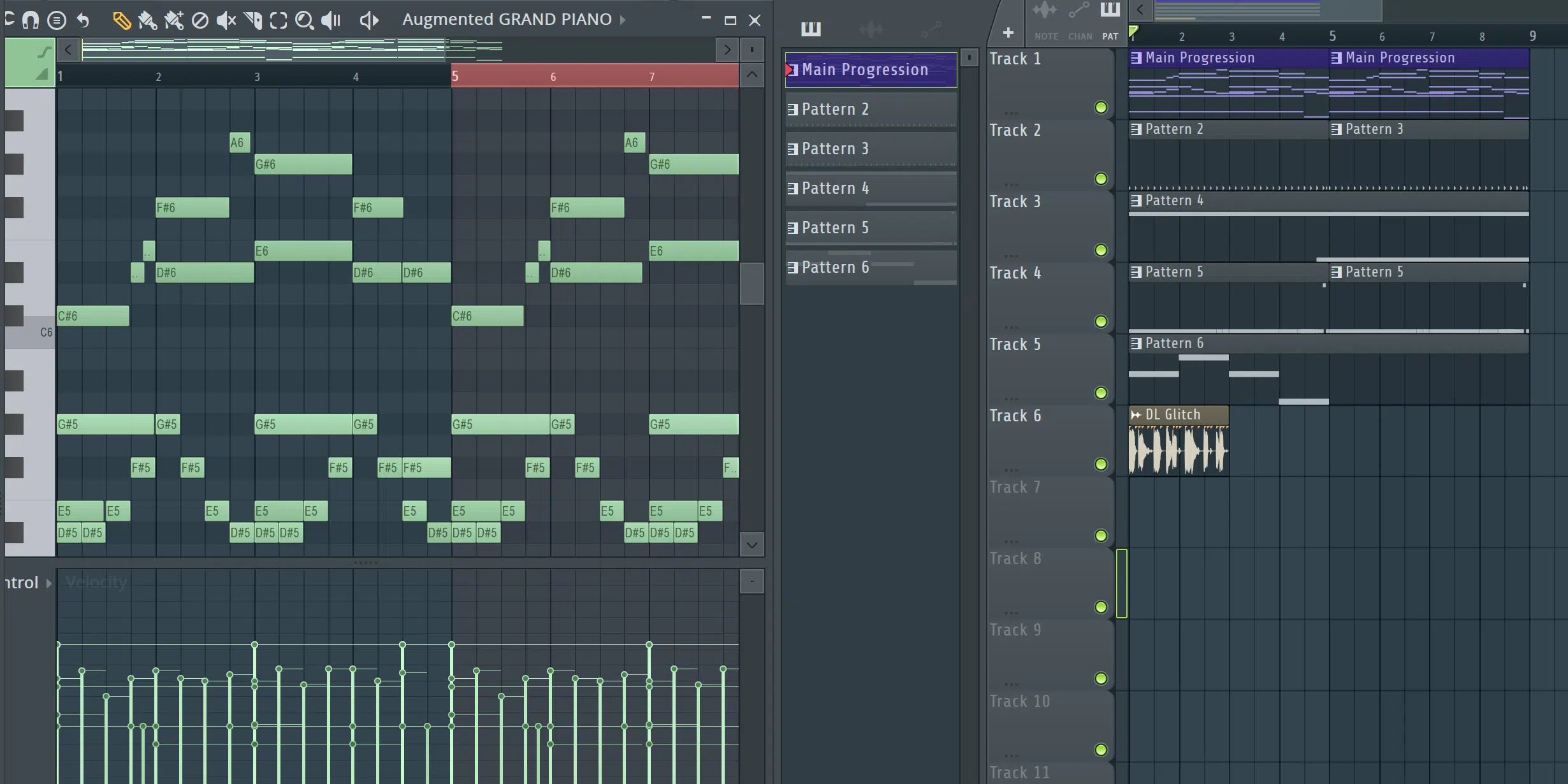Select Pattern 5 in pattern picker
1568x784 pixels.
click(x=871, y=228)
